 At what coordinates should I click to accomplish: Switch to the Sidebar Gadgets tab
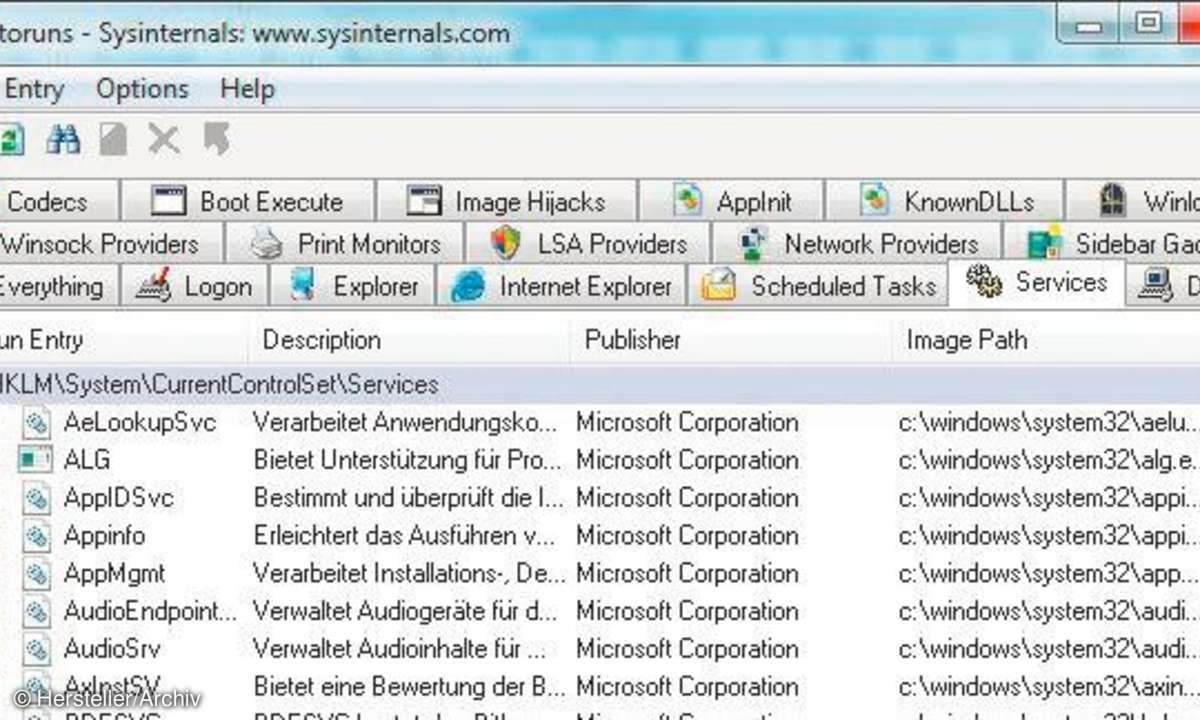[x=1102, y=244]
